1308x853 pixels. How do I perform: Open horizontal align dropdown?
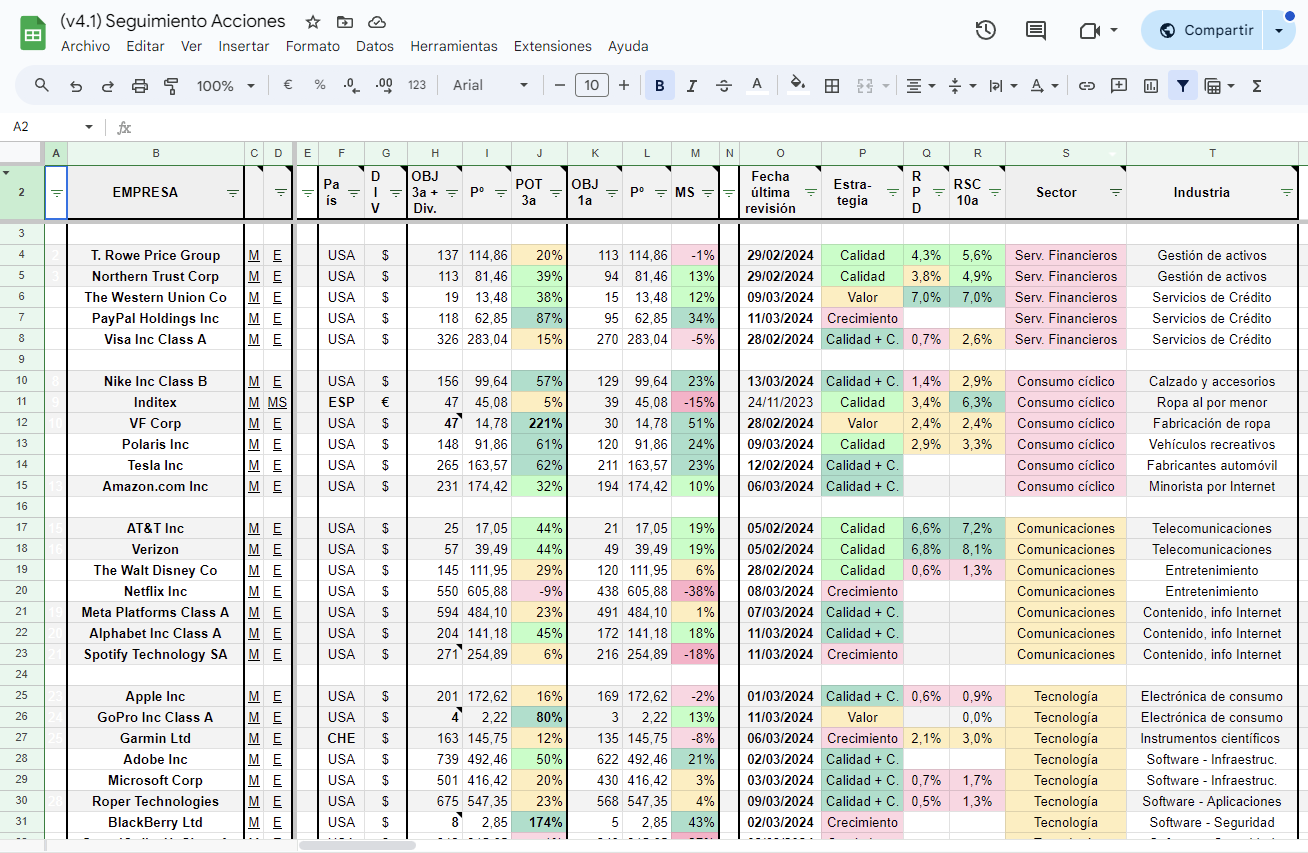click(921, 86)
